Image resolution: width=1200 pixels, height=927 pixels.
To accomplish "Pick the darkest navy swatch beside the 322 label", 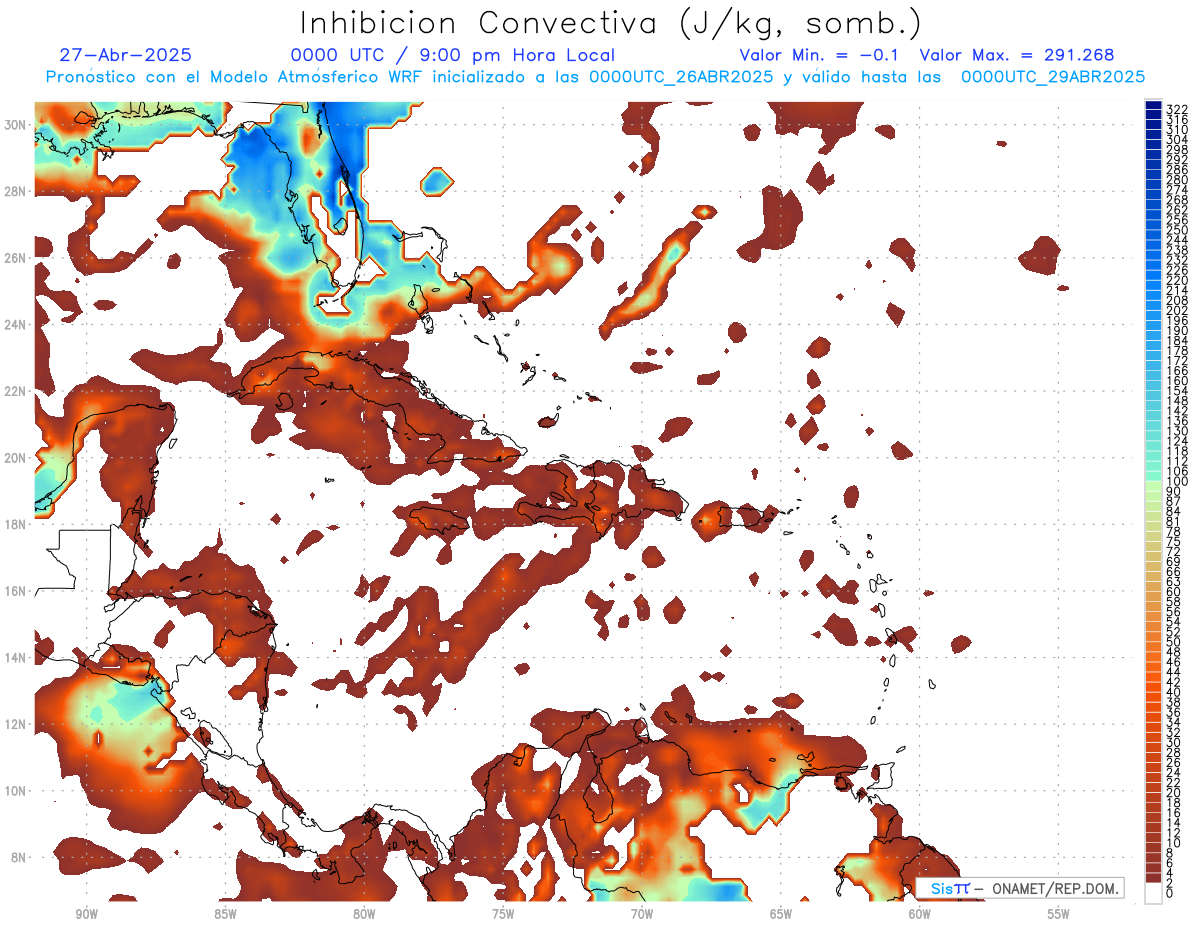I will click(x=1153, y=105).
